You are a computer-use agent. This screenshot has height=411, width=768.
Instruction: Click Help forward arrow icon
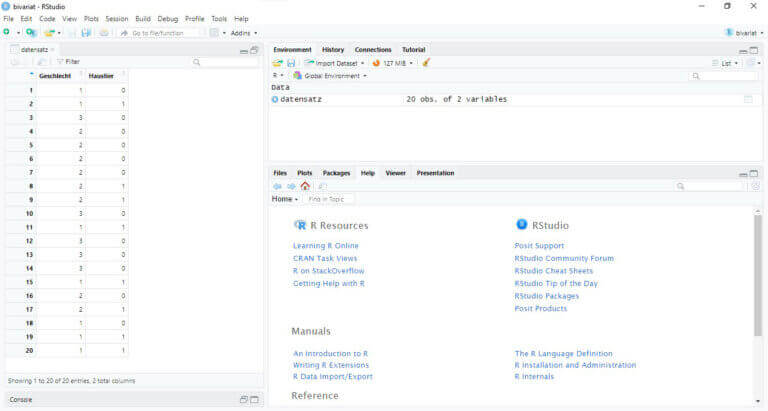[x=291, y=186]
